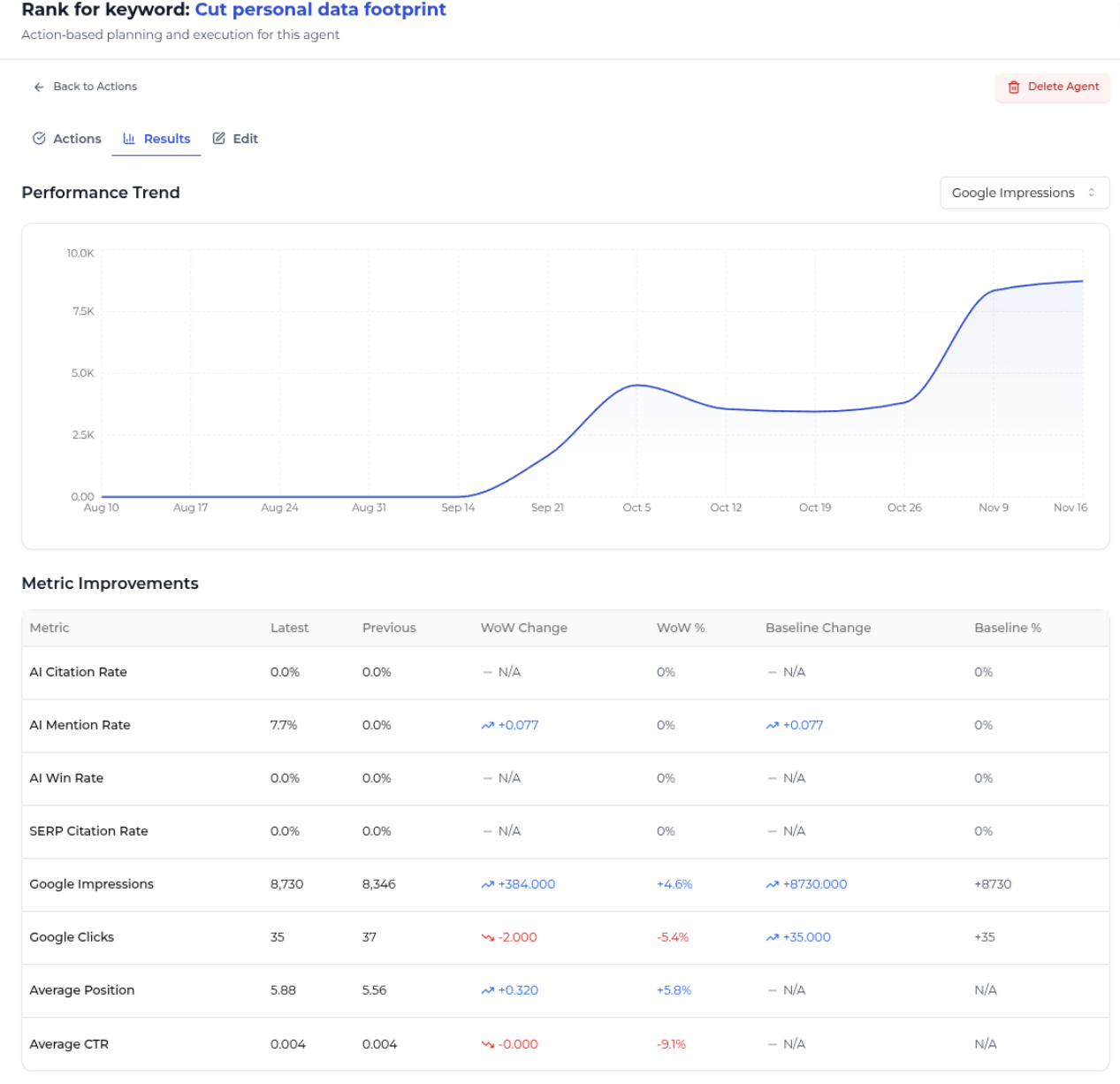Click the Delete Agent button

(x=1053, y=87)
